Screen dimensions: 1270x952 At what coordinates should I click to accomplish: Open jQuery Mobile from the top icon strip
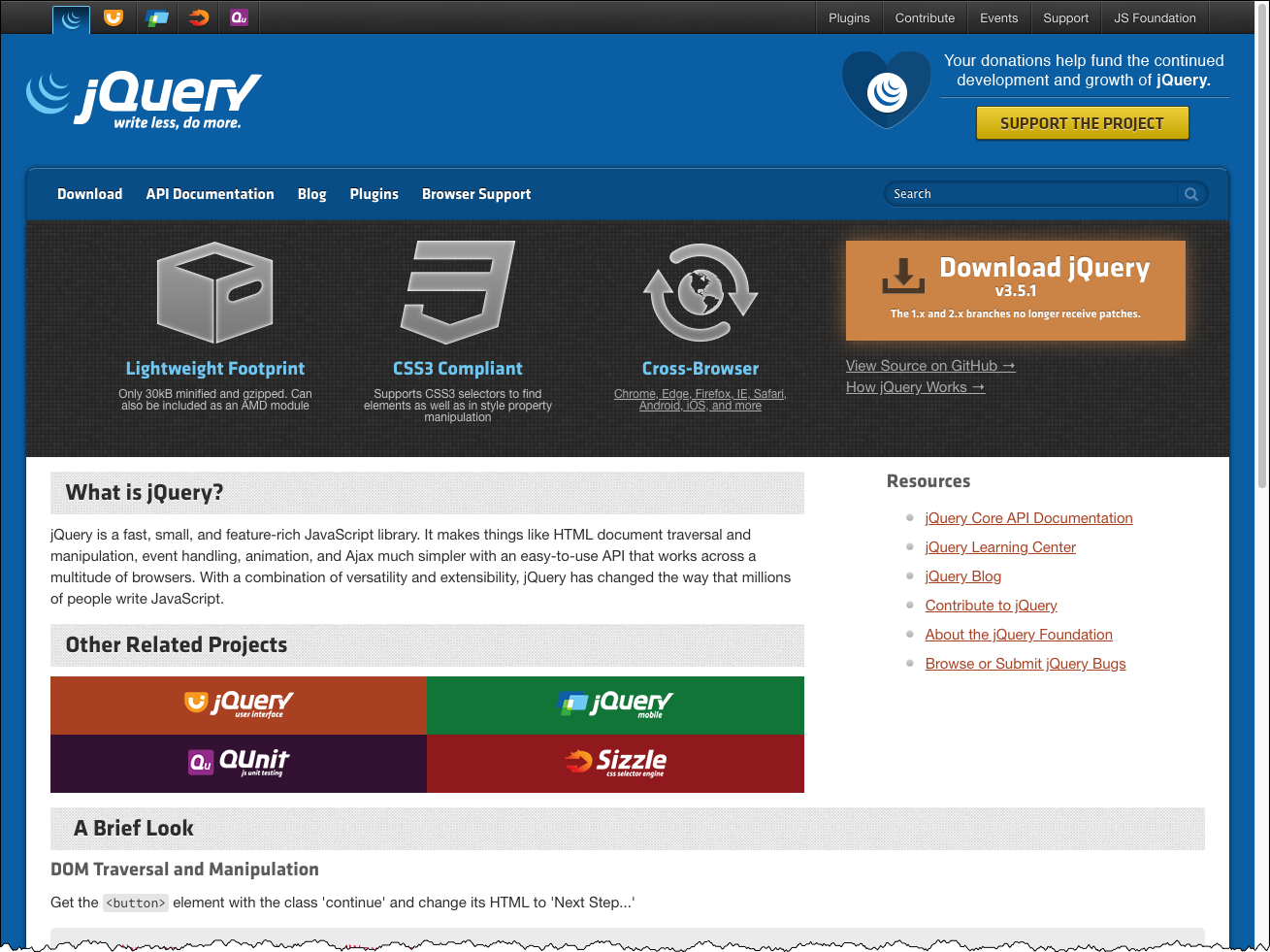[x=155, y=17]
